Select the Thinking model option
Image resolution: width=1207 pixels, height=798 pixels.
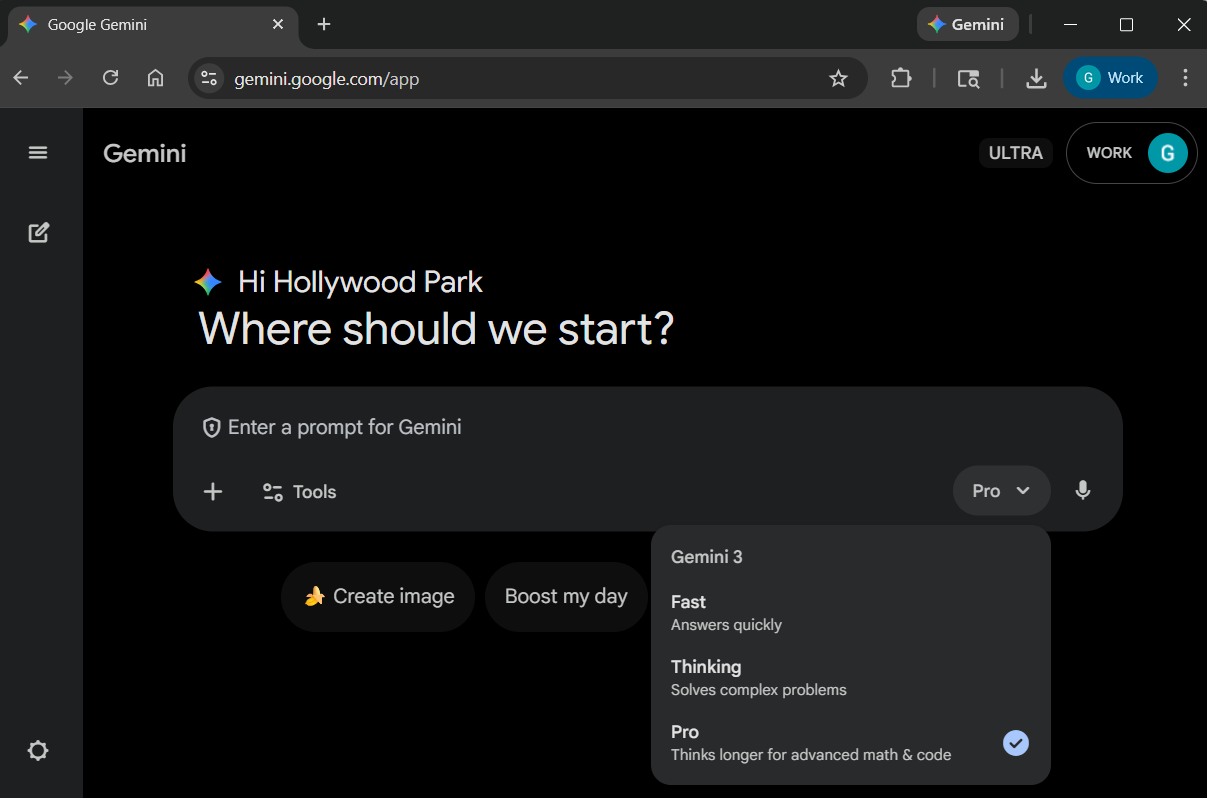[850, 677]
